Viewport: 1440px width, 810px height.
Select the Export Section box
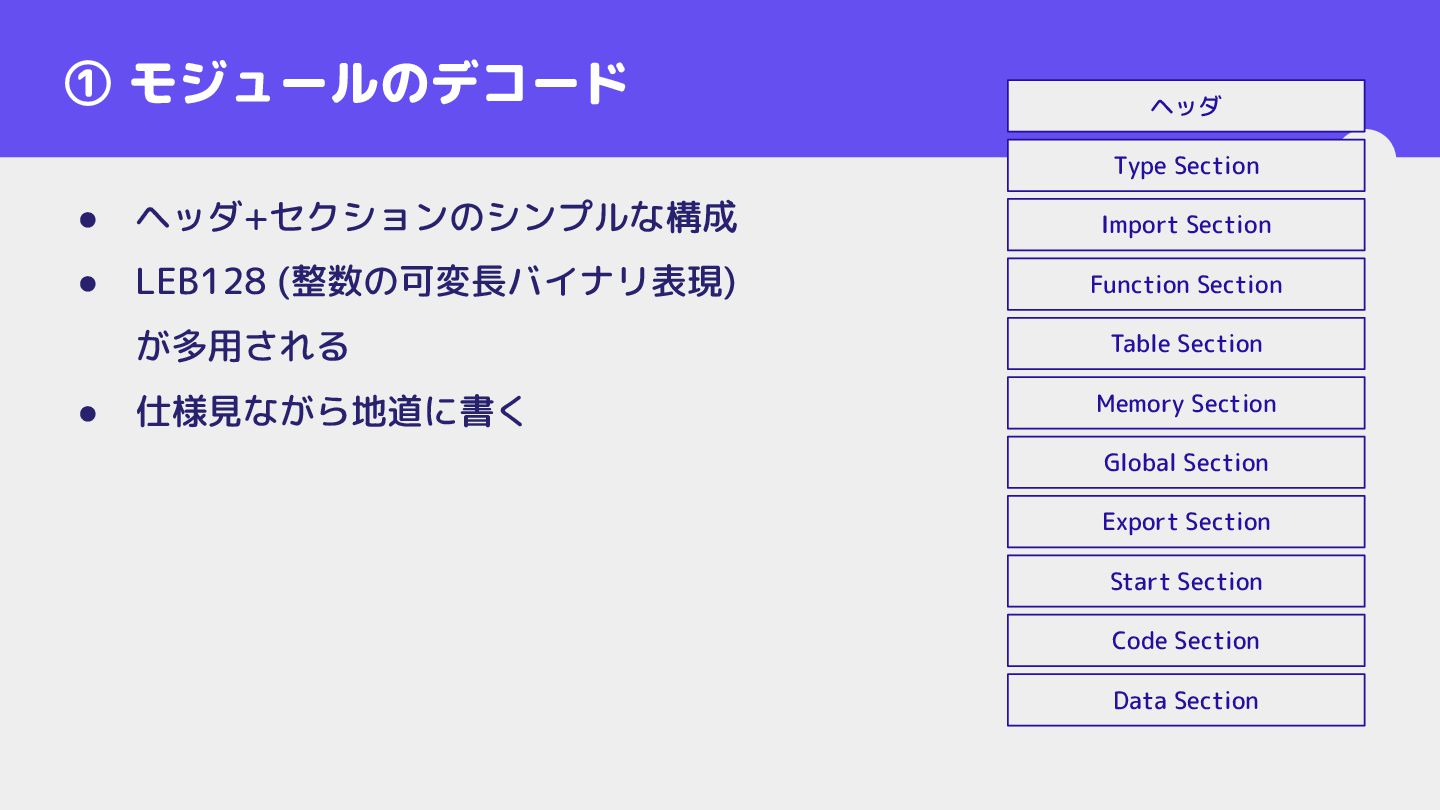1186,521
